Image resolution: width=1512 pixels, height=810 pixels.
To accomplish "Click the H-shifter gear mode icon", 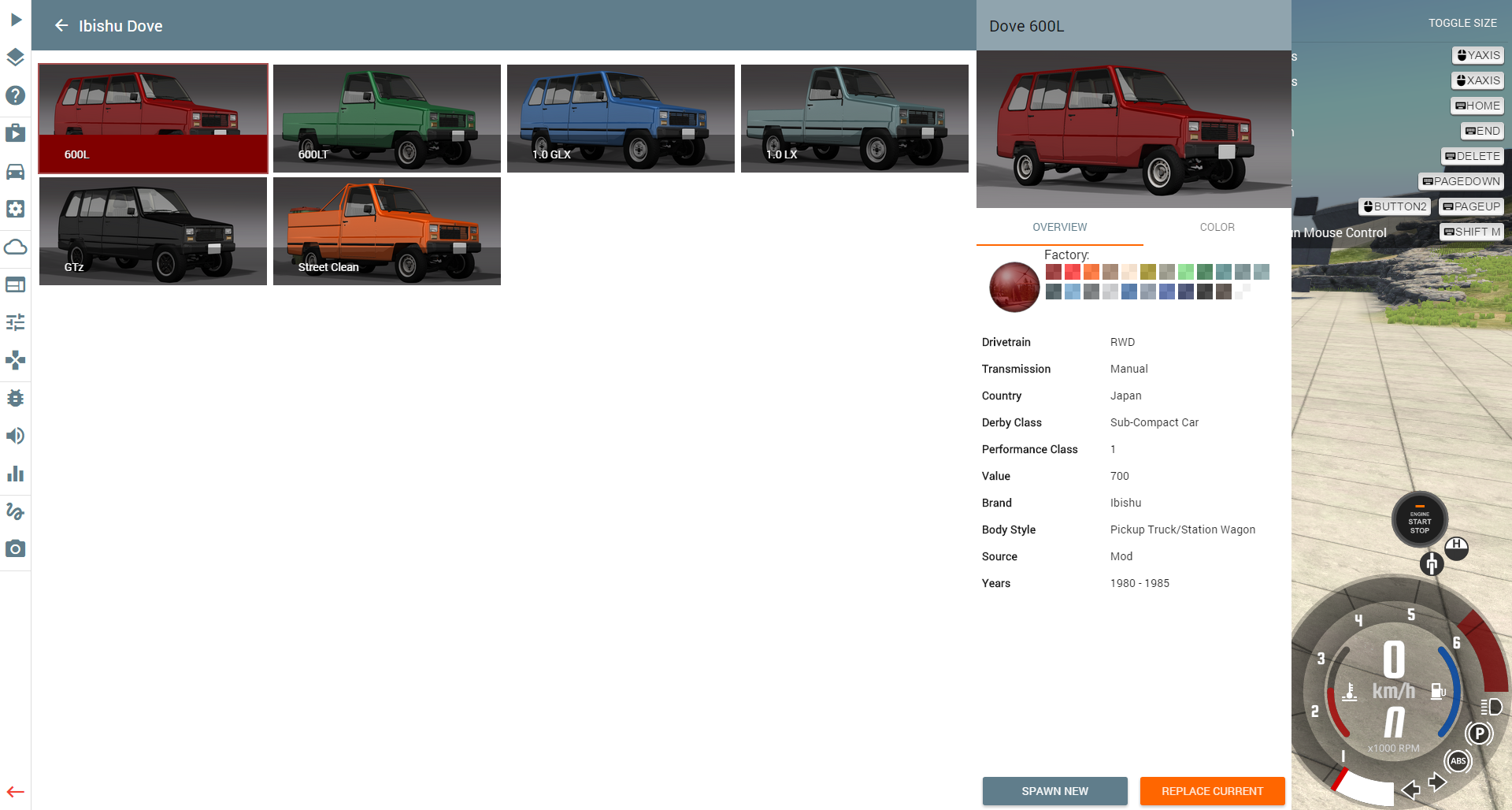I will coord(1456,548).
